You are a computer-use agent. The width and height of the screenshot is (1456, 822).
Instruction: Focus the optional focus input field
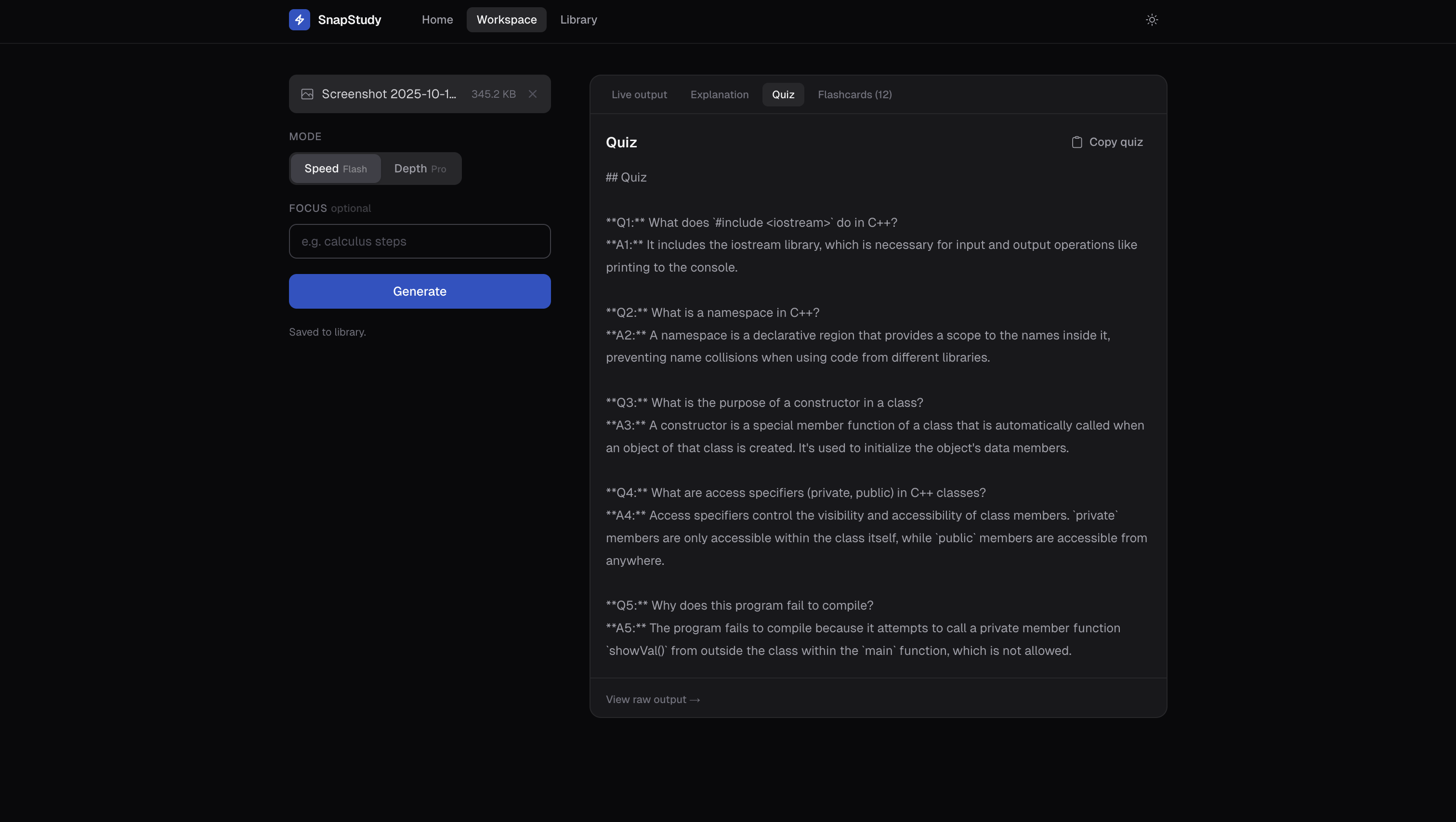[x=420, y=241]
